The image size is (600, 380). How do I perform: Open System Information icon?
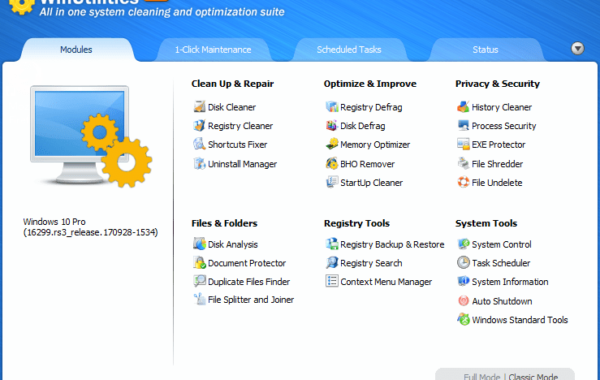(x=463, y=281)
